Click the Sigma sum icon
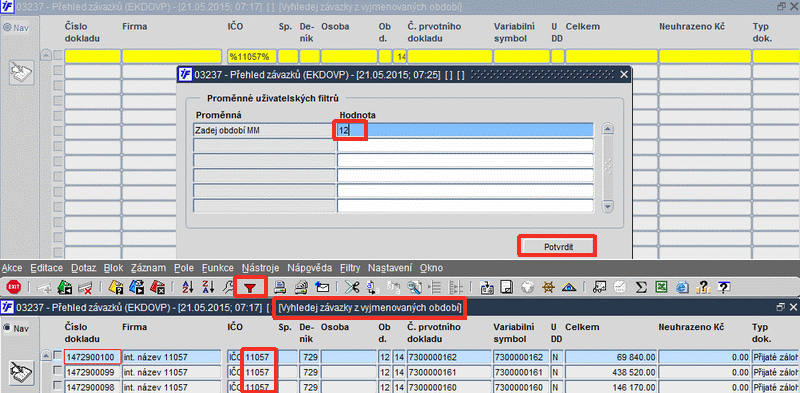 (641, 287)
